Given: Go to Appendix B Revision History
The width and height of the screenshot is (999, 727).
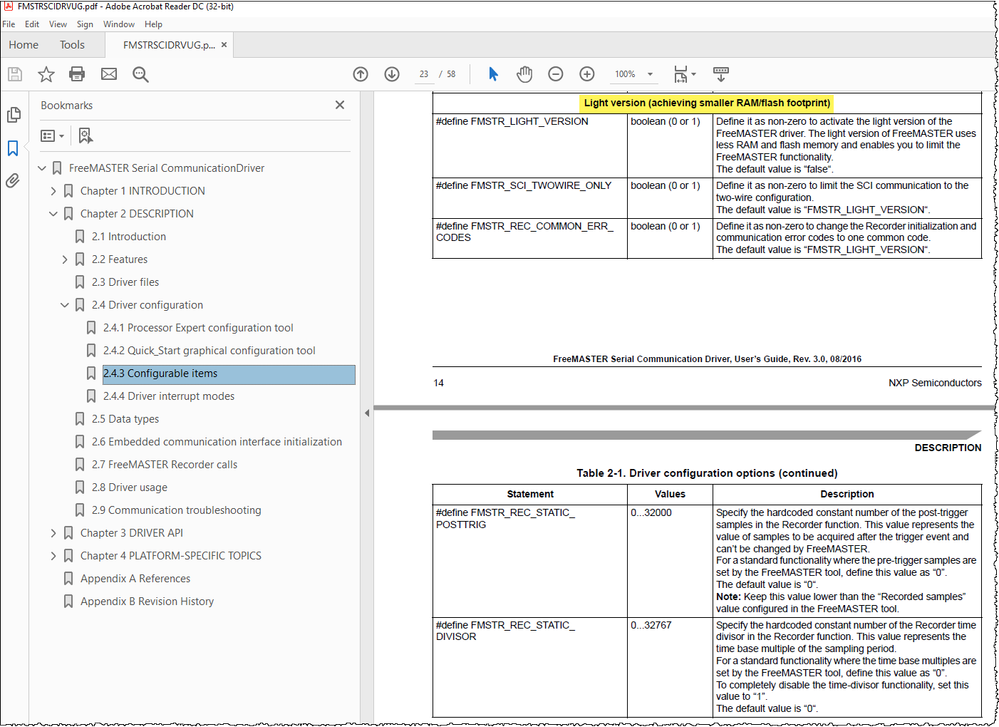Looking at the screenshot, I should (x=147, y=601).
